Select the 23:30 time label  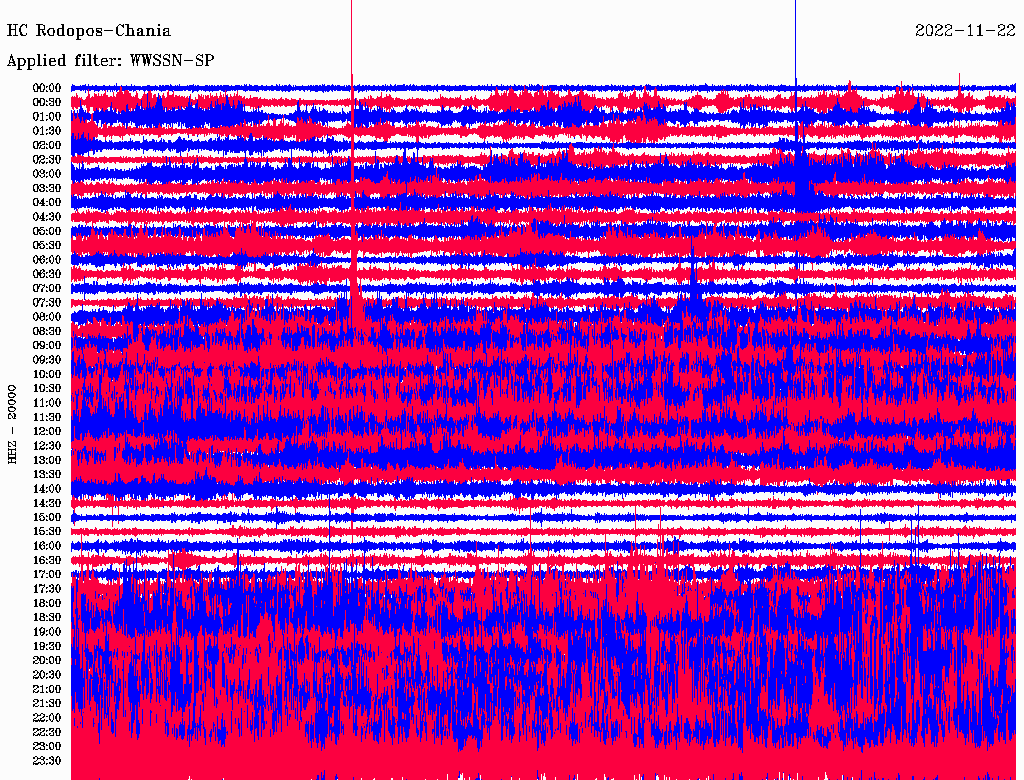[47, 761]
